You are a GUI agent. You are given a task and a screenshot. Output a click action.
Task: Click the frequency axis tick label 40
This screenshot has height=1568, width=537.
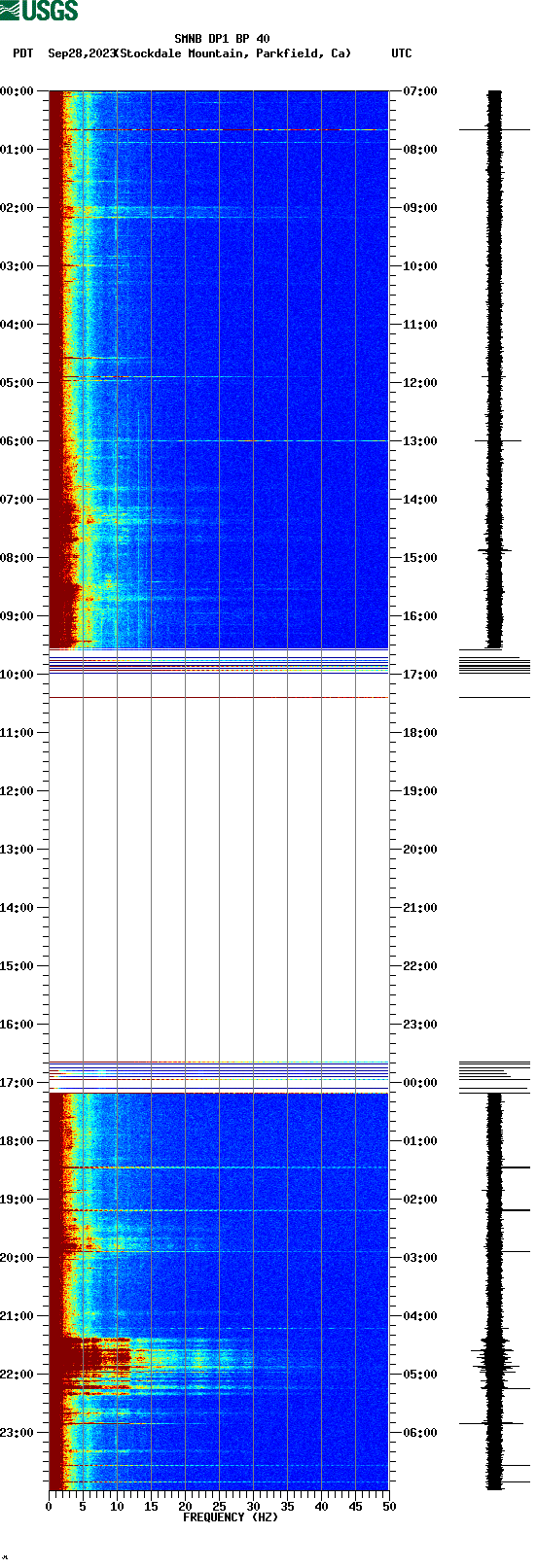click(x=321, y=1507)
